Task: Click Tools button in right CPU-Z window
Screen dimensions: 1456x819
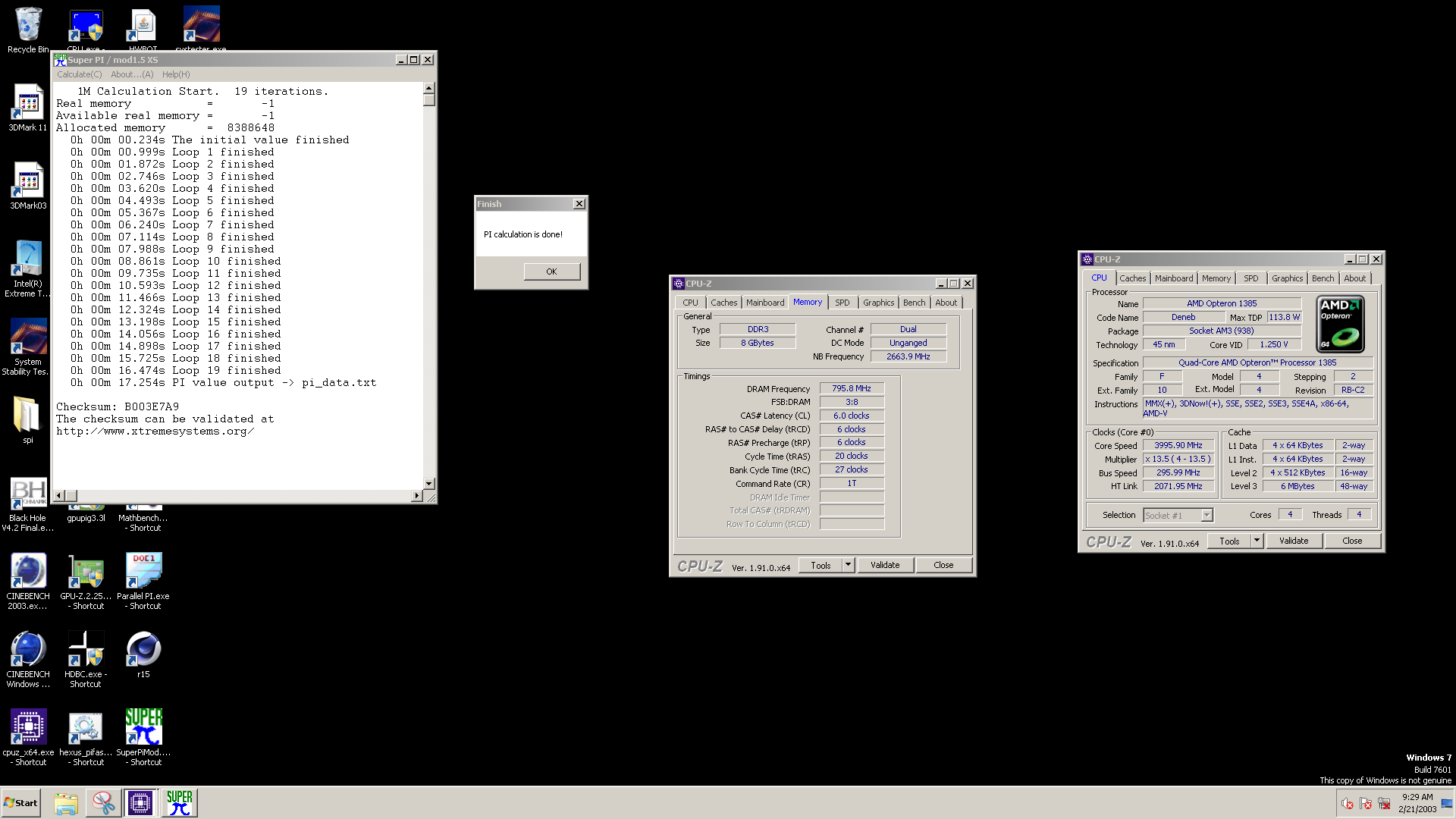Action: point(1229,541)
